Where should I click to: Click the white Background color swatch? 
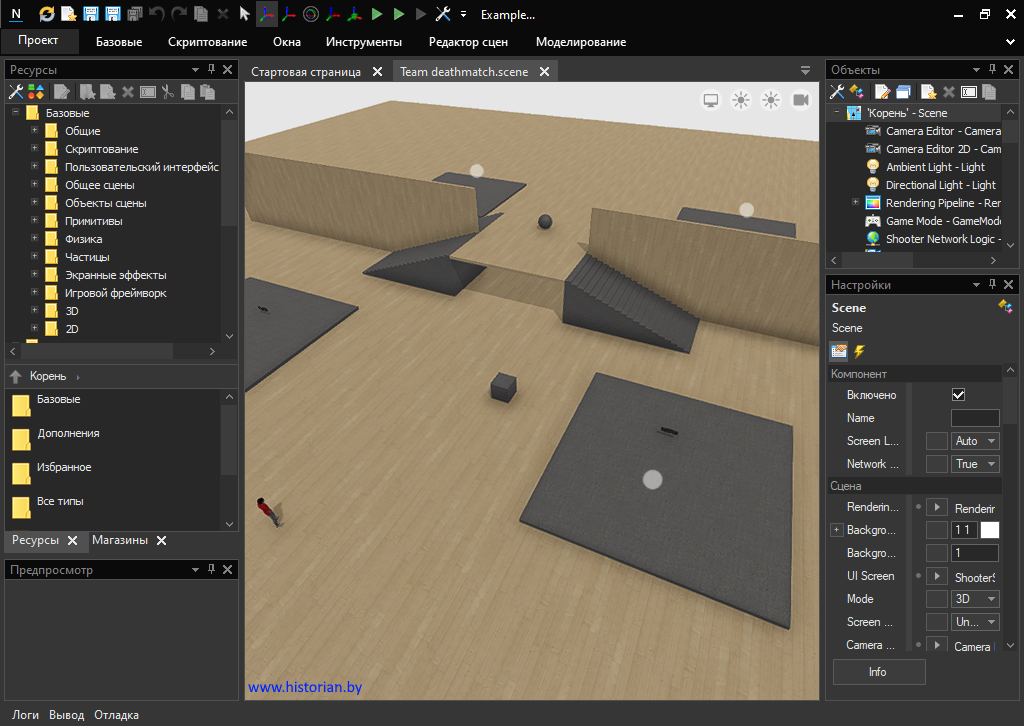click(990, 530)
